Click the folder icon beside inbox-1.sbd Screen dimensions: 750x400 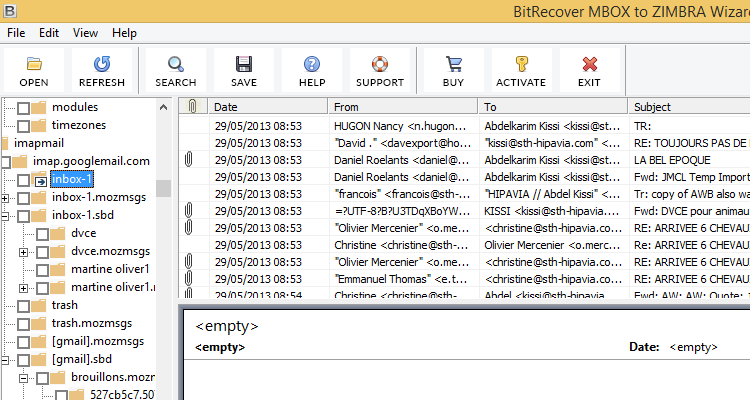[39, 215]
